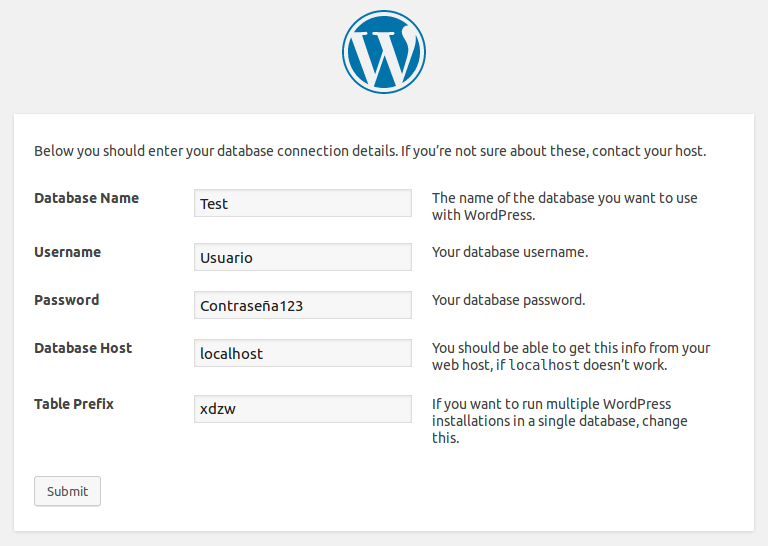Submit the database connection form
Viewport: 768px width, 546px height.
[x=68, y=491]
